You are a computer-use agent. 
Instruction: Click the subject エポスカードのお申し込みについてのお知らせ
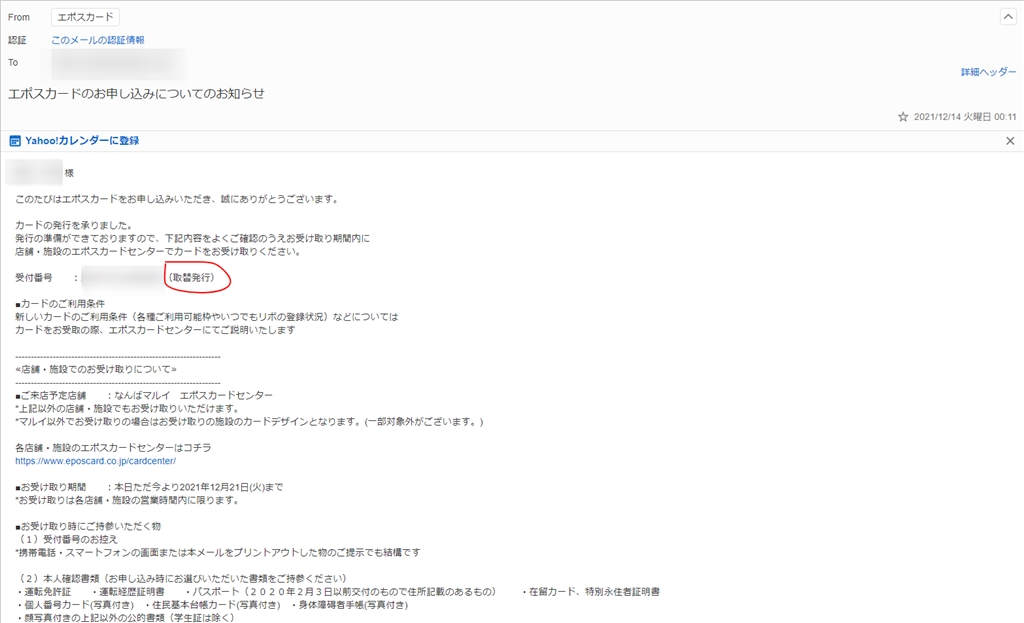click(x=136, y=93)
